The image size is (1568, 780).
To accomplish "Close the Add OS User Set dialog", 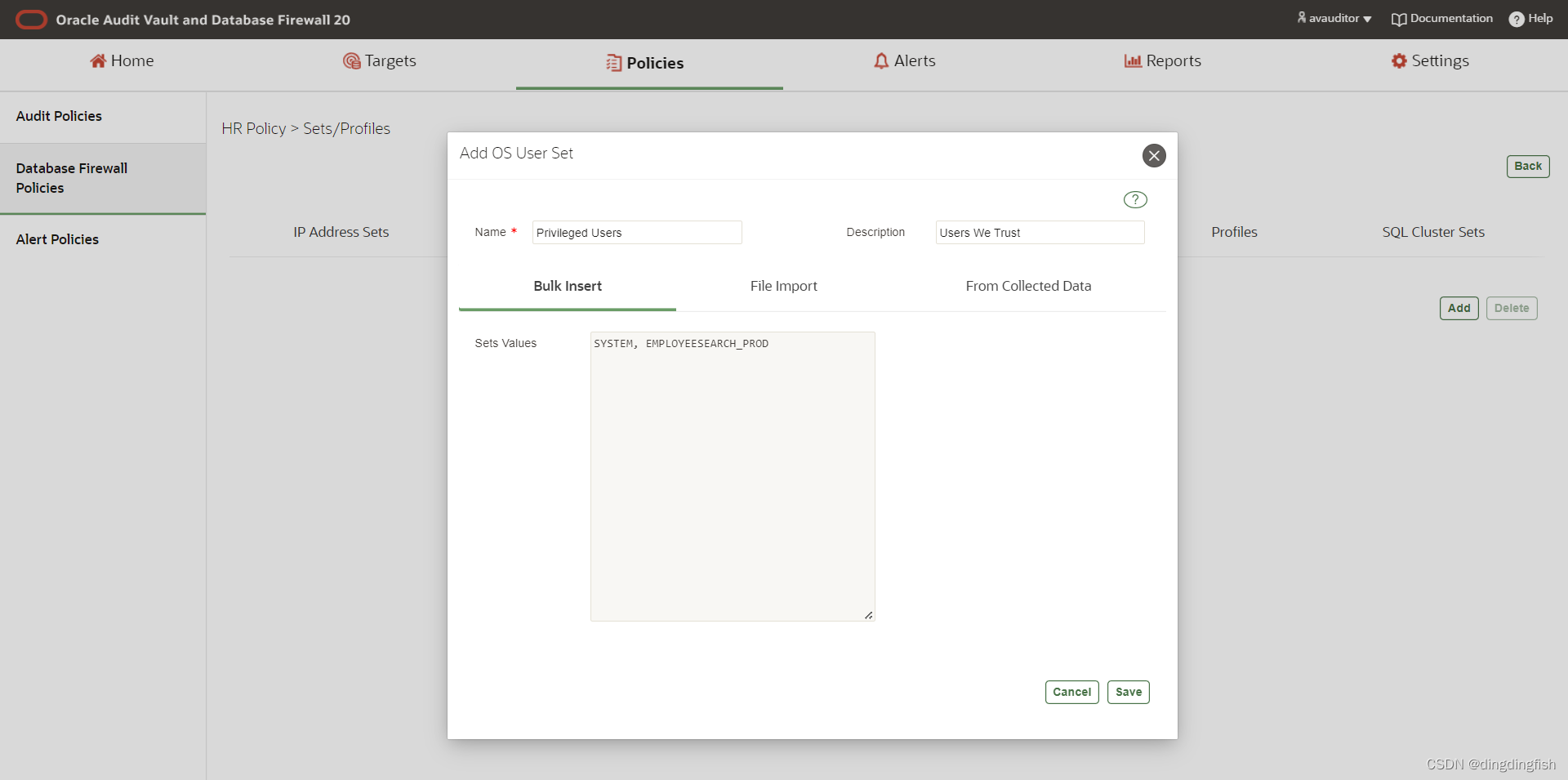I will click(x=1154, y=155).
